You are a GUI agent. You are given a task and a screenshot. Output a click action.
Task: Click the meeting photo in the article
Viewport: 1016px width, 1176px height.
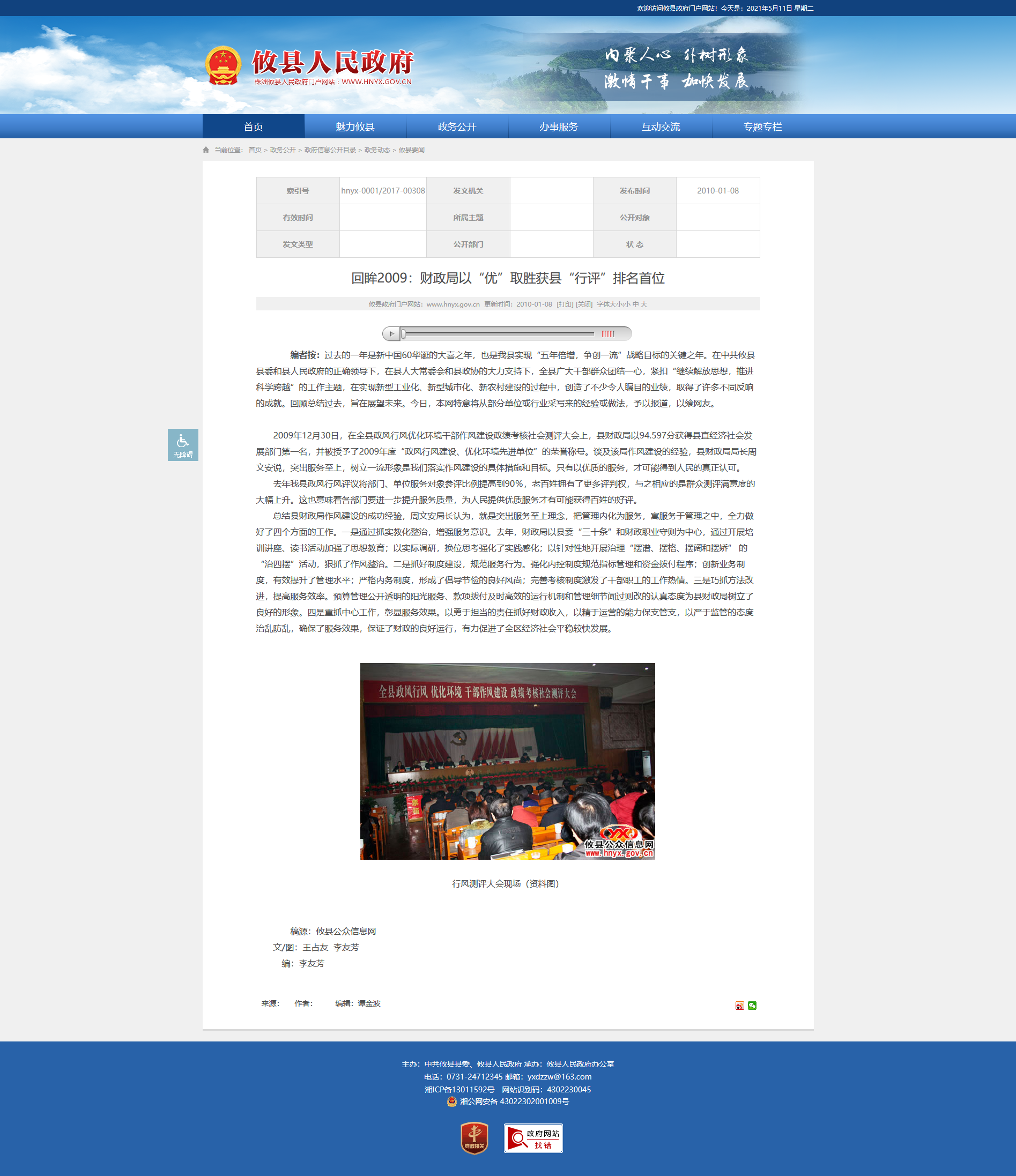pos(507,761)
